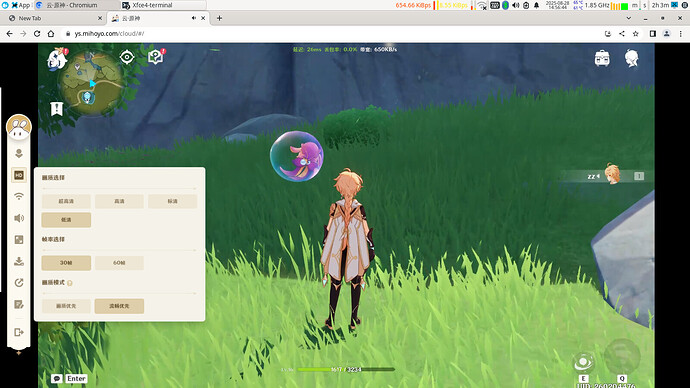
Task: Click the sidebar refresh reconnect icon
Action: 19,283
